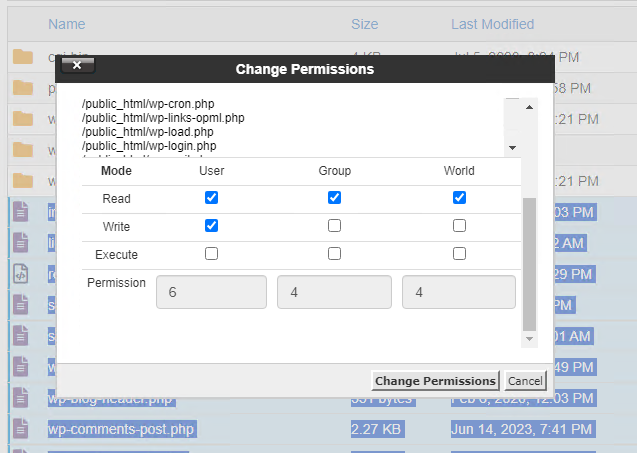Click file list scroll up arrow
This screenshot has width=637, height=453.
tap(529, 107)
